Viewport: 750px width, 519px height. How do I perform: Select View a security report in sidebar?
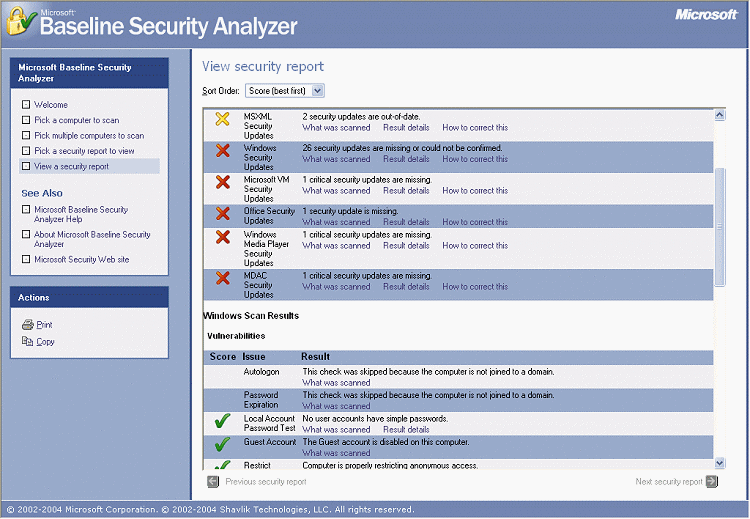[x=71, y=166]
